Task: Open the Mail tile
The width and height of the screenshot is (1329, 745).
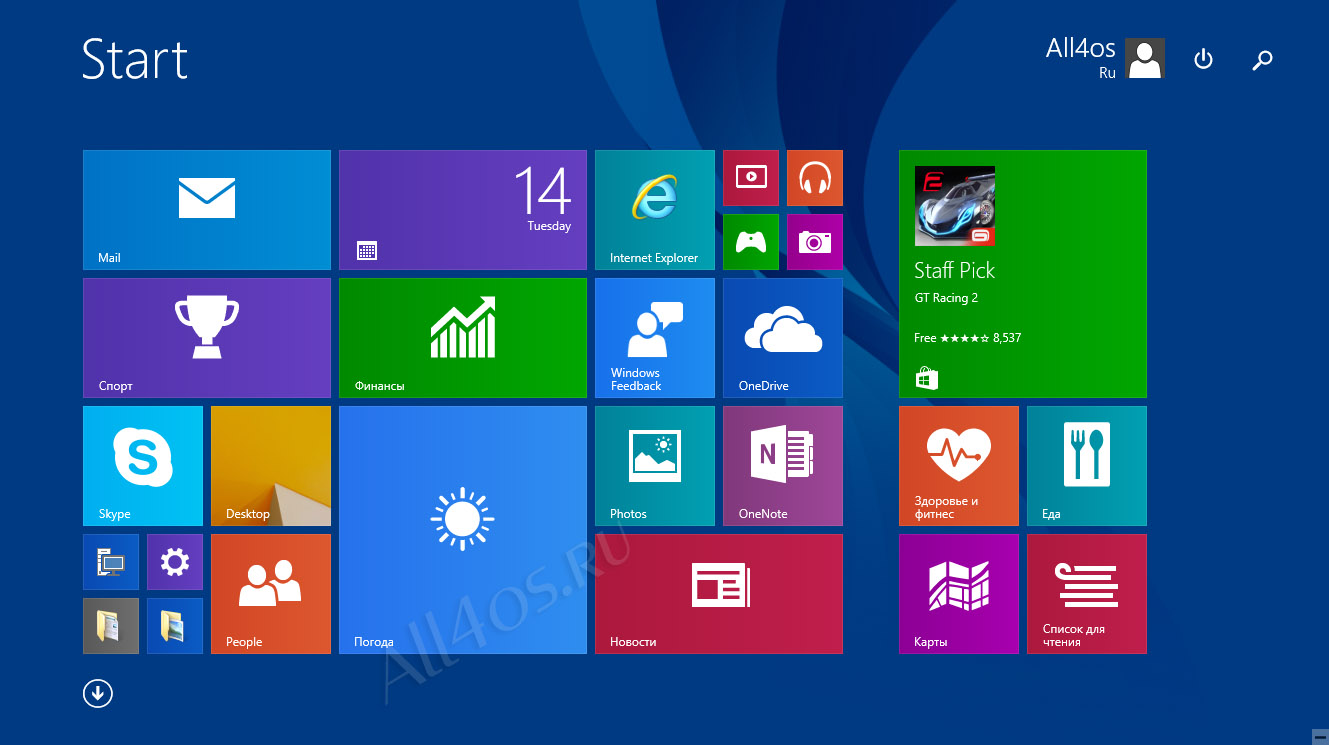Action: (206, 210)
